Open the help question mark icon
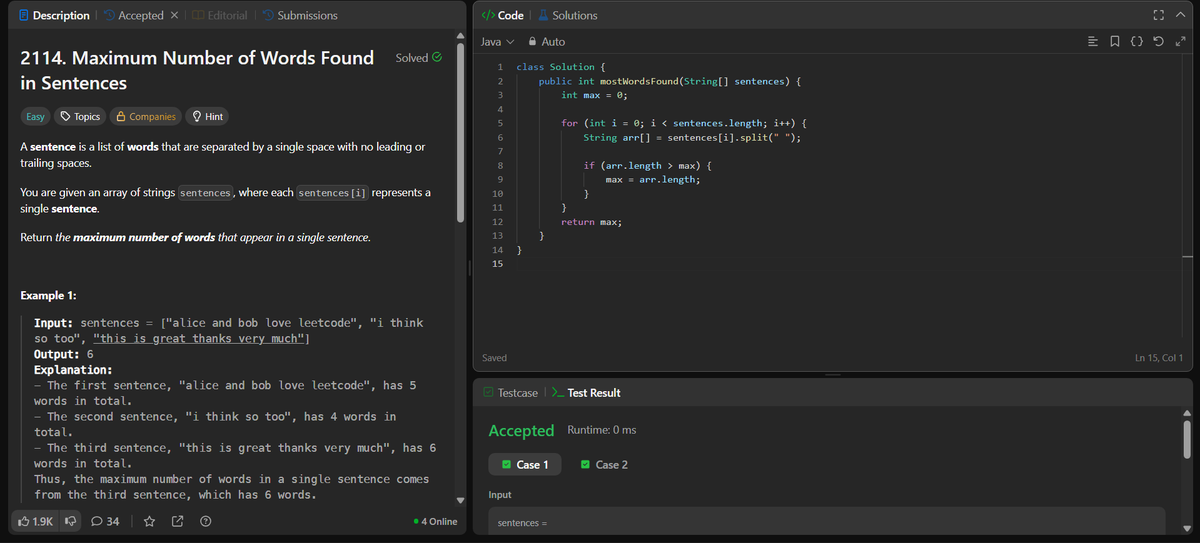Image resolution: width=1200 pixels, height=543 pixels. click(x=205, y=521)
